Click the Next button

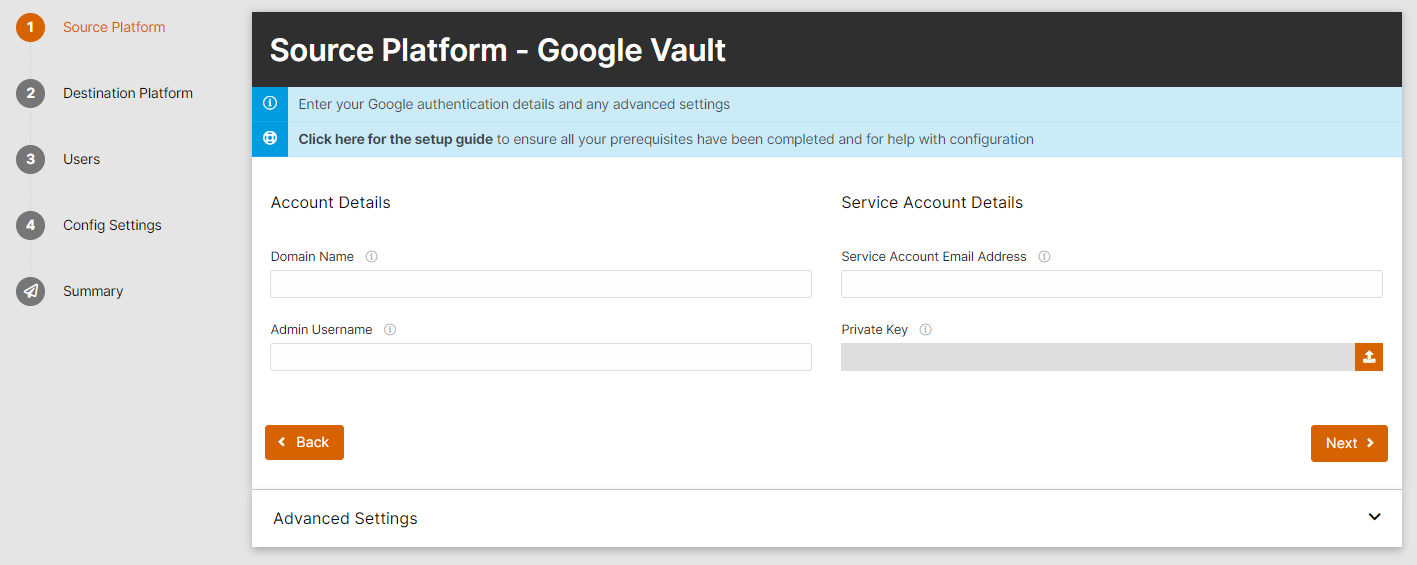[1349, 443]
